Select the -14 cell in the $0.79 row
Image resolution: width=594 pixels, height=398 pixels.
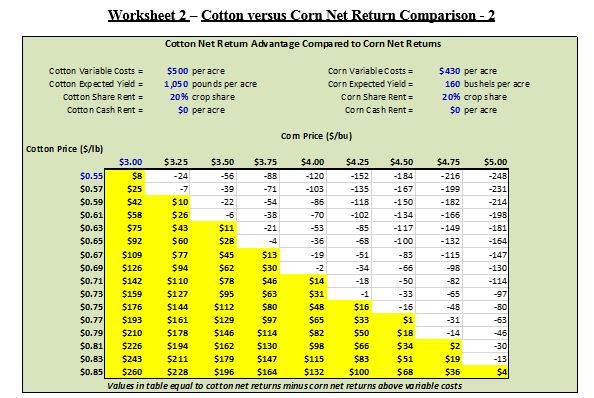pyautogui.click(x=439, y=333)
